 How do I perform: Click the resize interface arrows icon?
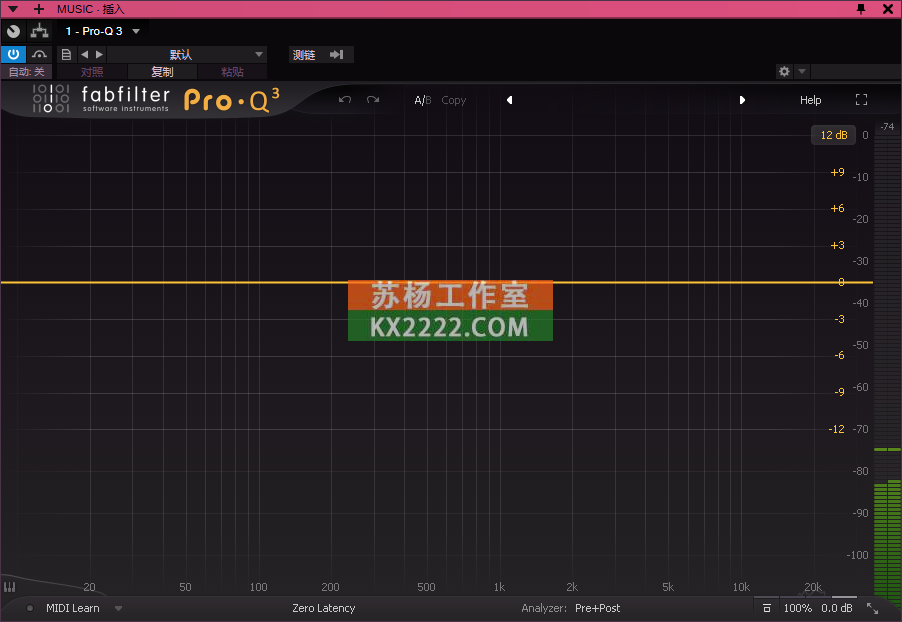[x=873, y=608]
